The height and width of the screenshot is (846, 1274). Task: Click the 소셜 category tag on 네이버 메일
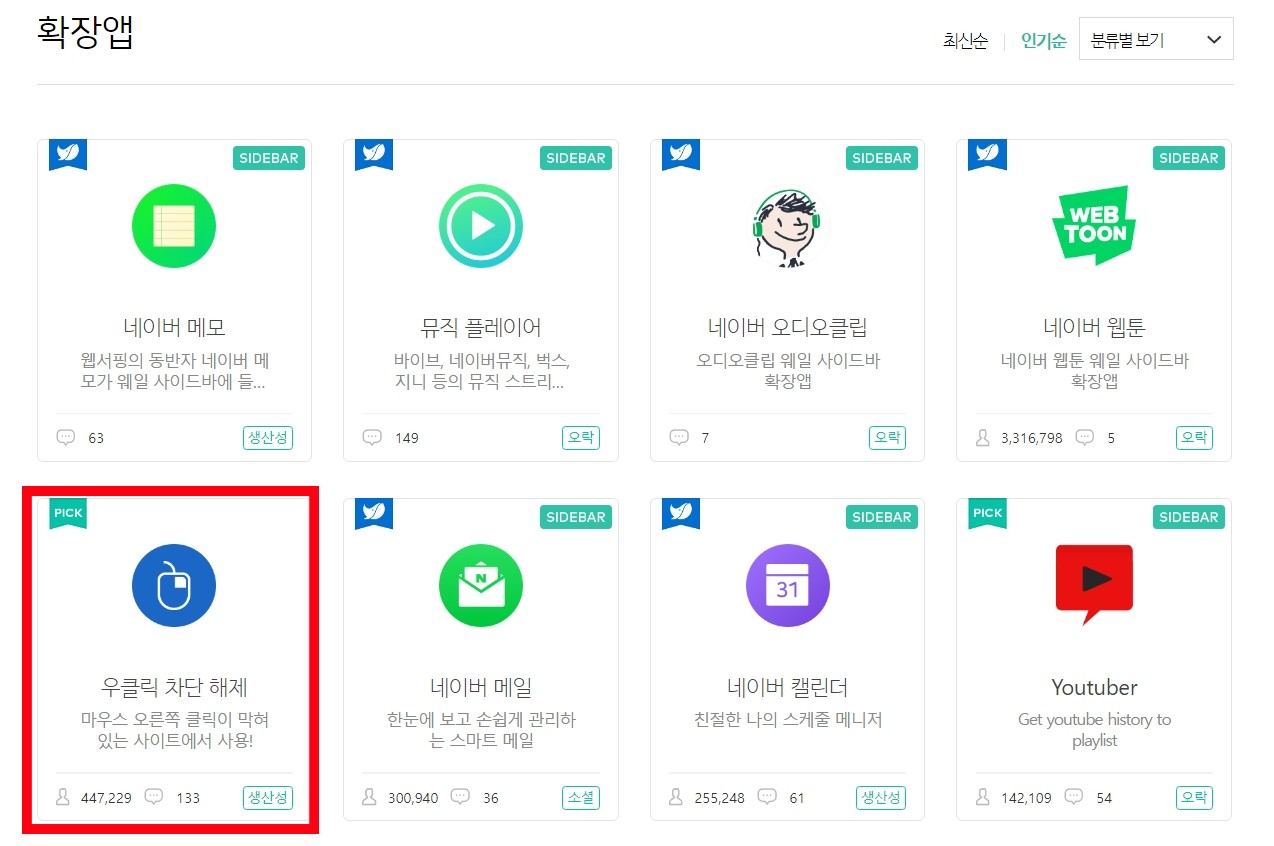click(x=581, y=798)
